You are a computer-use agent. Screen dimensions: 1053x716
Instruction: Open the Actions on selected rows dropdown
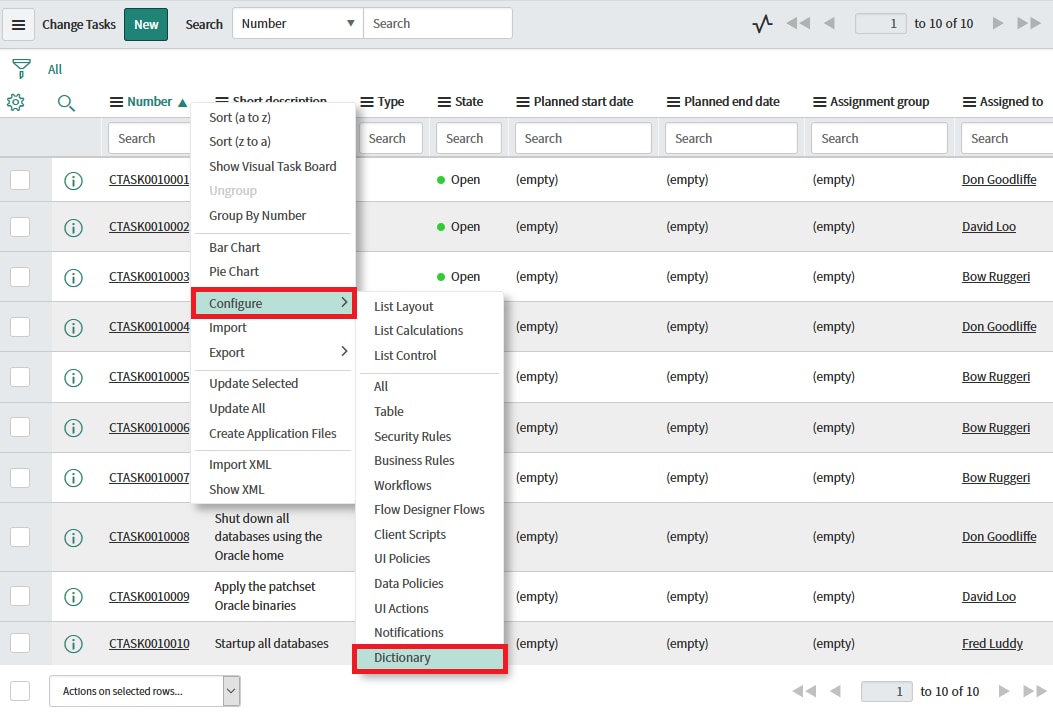point(144,690)
